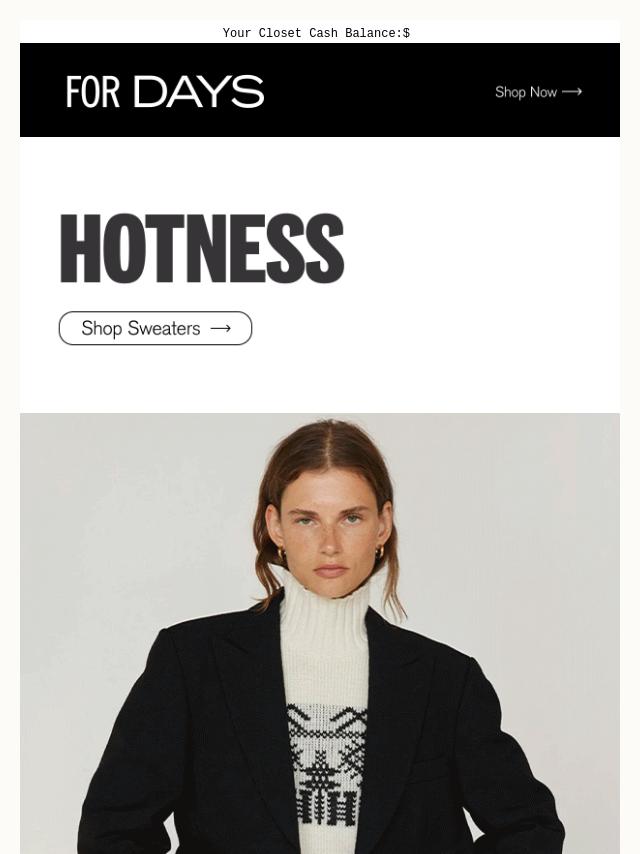Screen dimensions: 640x854
Task: Open the FOR DAYS logo link
Action: (x=165, y=92)
